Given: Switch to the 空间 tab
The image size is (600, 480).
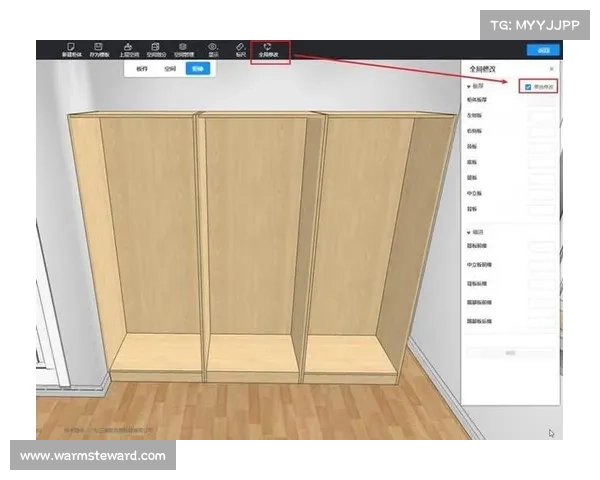Looking at the screenshot, I should pyautogui.click(x=171, y=70).
